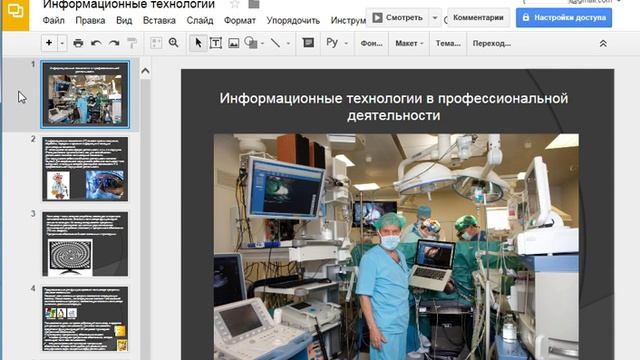Expand the shapes dropdown arrow
This screenshot has width=640, height=360.
[262, 43]
